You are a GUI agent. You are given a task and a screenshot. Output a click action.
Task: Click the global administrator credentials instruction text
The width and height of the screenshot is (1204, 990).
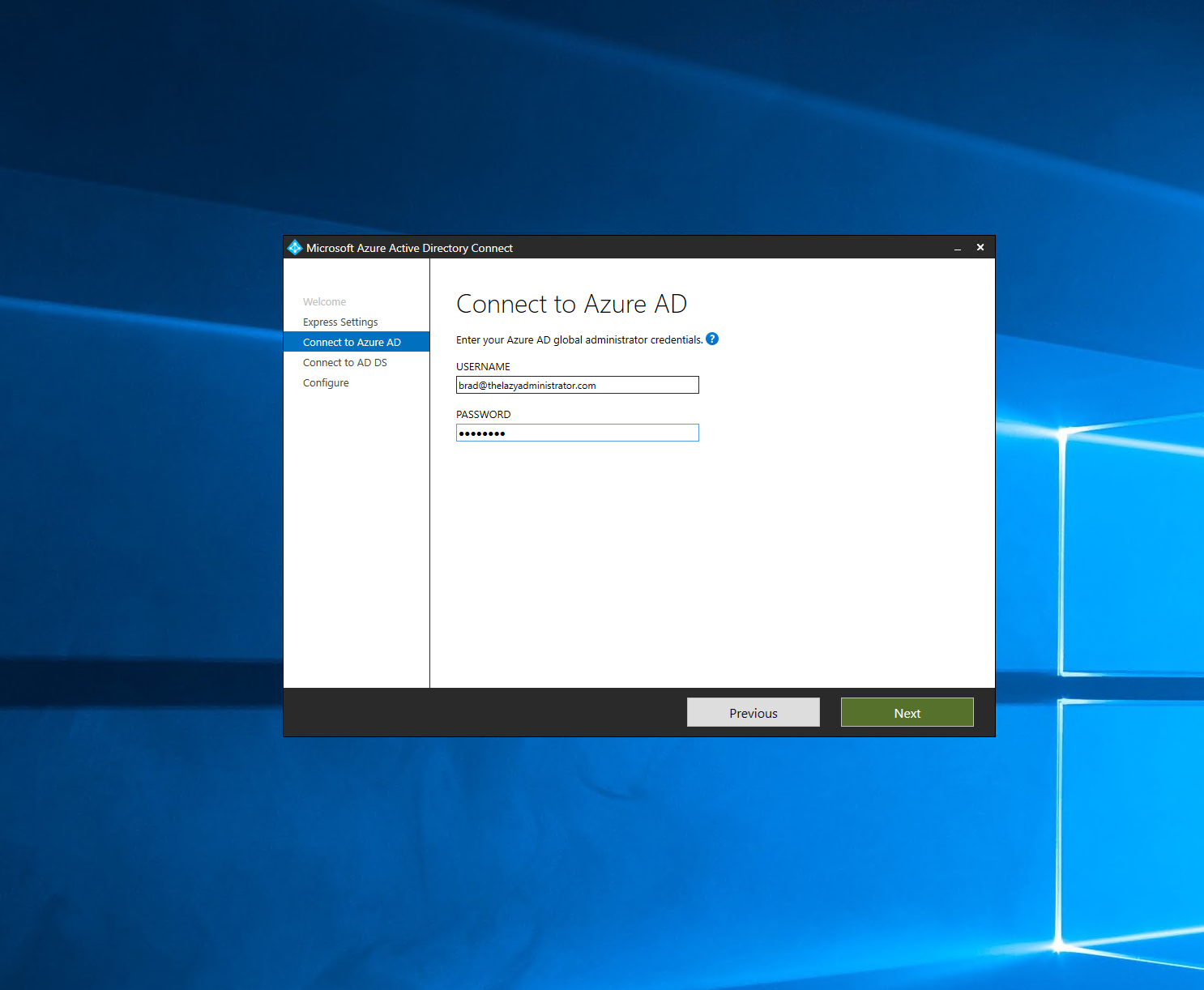click(579, 340)
